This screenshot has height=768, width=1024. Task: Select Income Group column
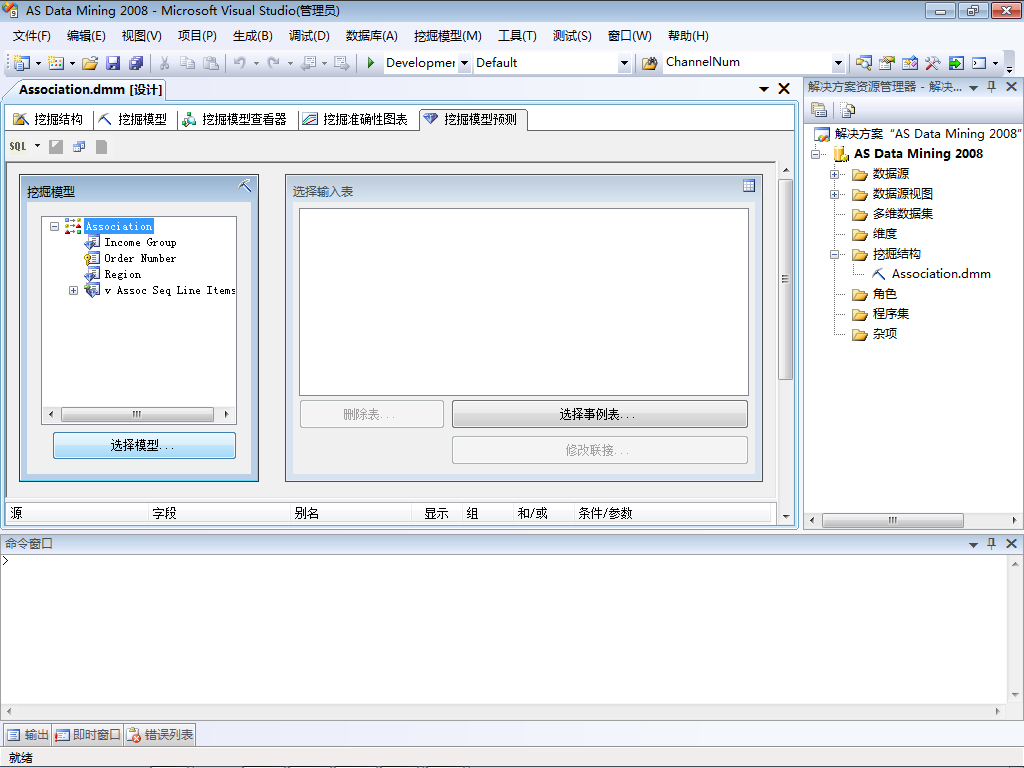[x=140, y=242]
